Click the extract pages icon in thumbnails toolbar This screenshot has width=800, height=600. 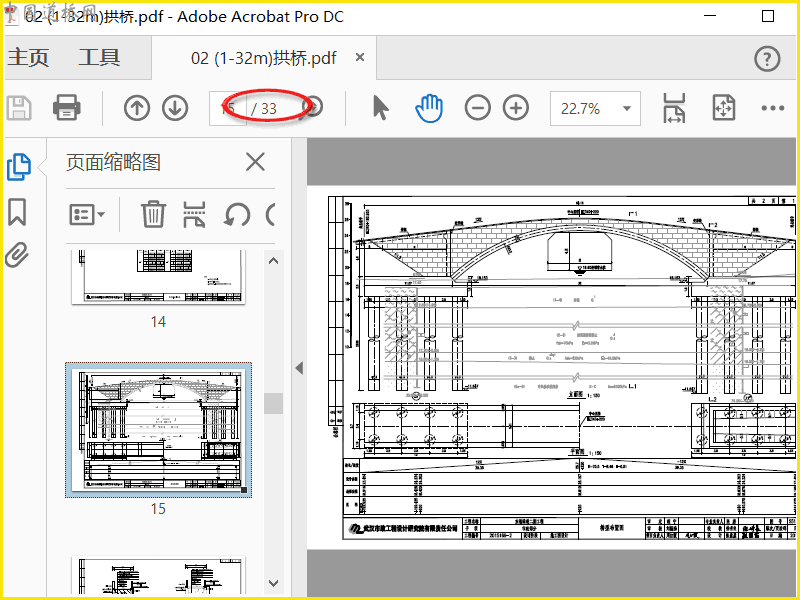tap(194, 214)
